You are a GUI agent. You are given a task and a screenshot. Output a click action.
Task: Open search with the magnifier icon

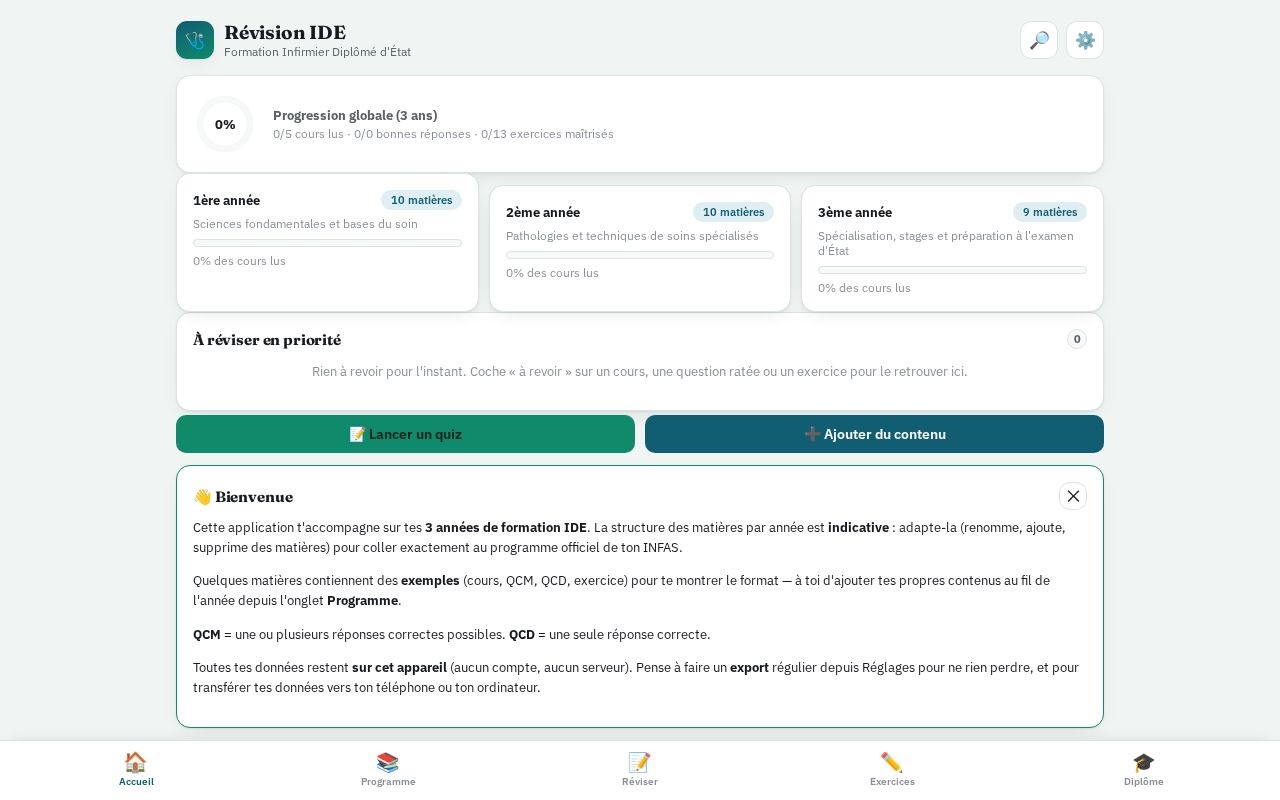coord(1039,40)
